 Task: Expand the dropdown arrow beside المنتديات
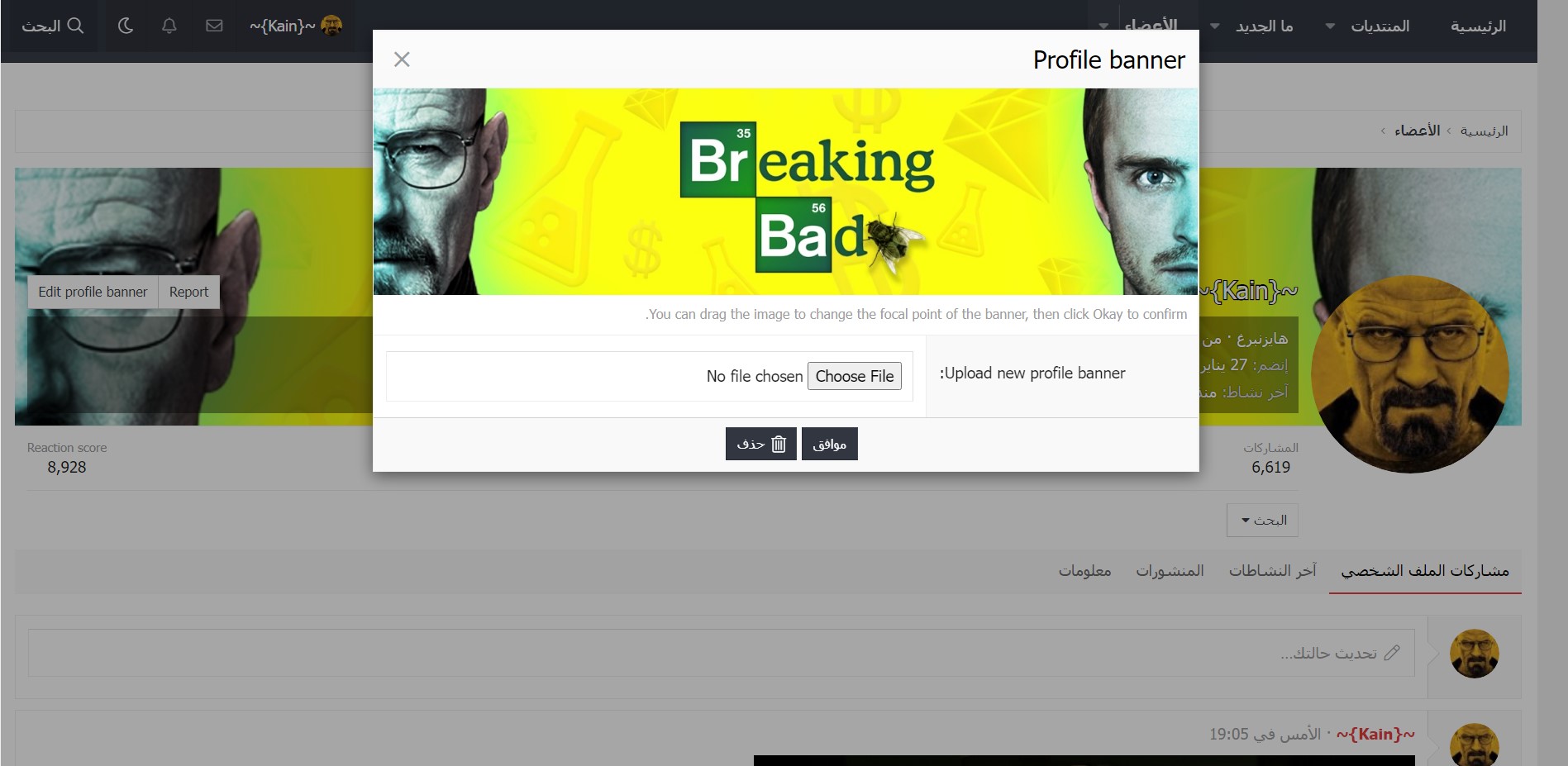point(1330,26)
